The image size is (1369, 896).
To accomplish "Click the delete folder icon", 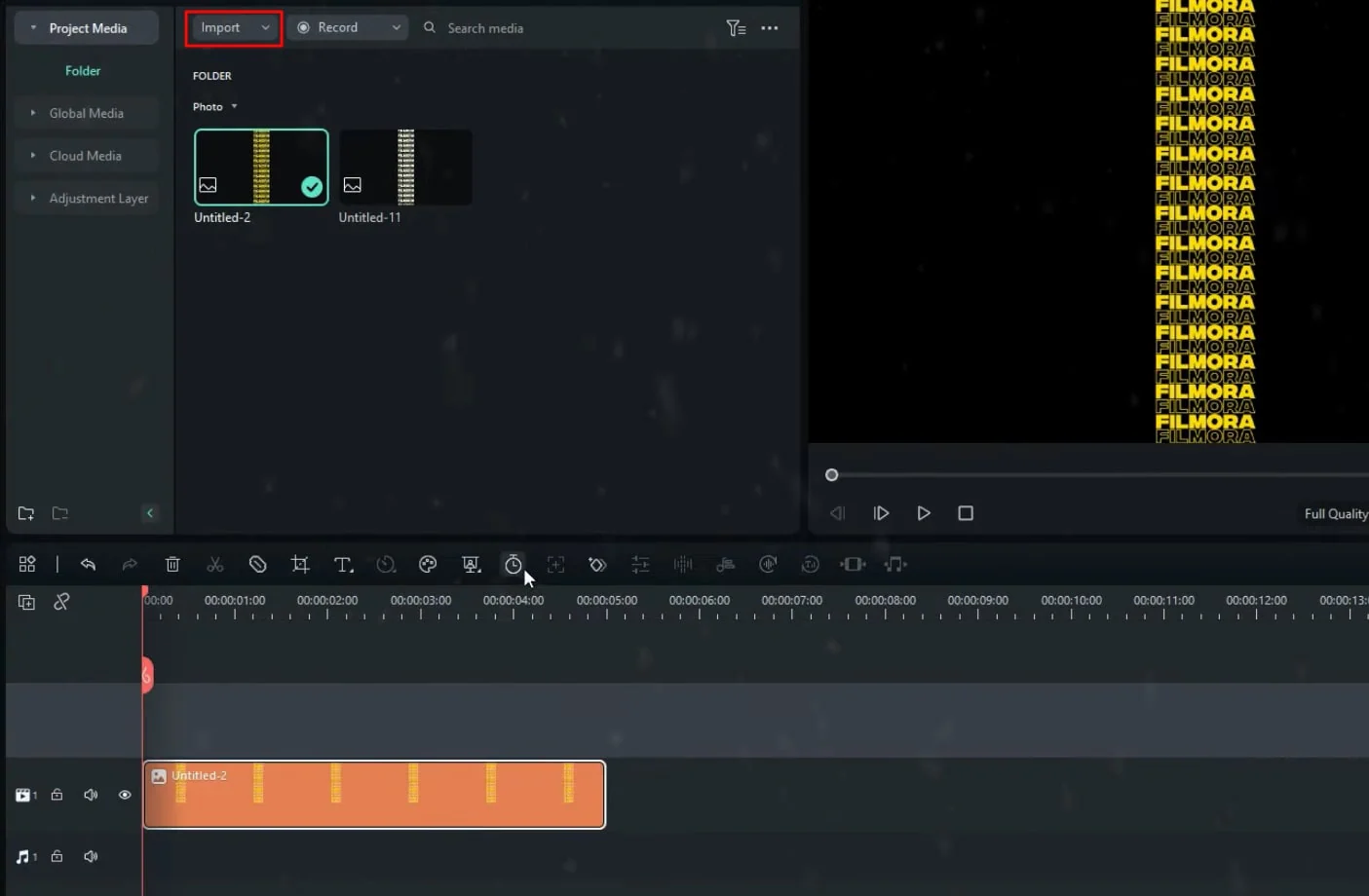I will pyautogui.click(x=60, y=513).
